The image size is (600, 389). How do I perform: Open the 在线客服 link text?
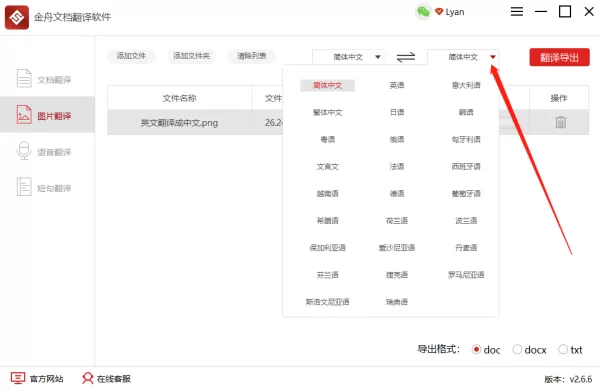pyautogui.click(x=114, y=379)
